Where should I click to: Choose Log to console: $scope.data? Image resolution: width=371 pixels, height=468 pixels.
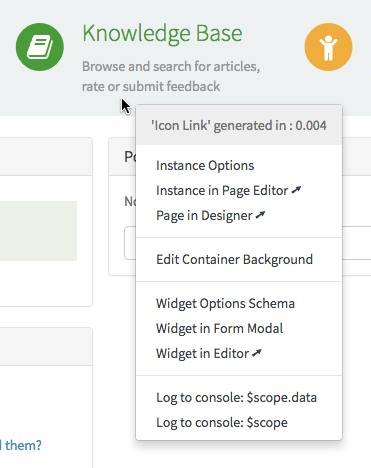(236, 398)
